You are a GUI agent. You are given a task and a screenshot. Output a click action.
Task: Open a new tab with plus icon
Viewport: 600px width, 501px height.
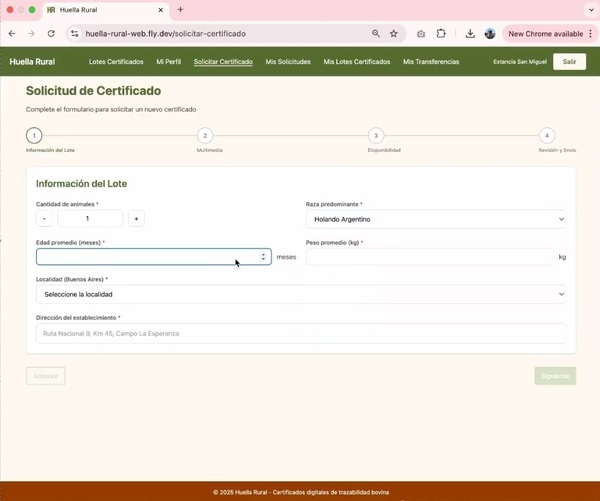coord(180,10)
